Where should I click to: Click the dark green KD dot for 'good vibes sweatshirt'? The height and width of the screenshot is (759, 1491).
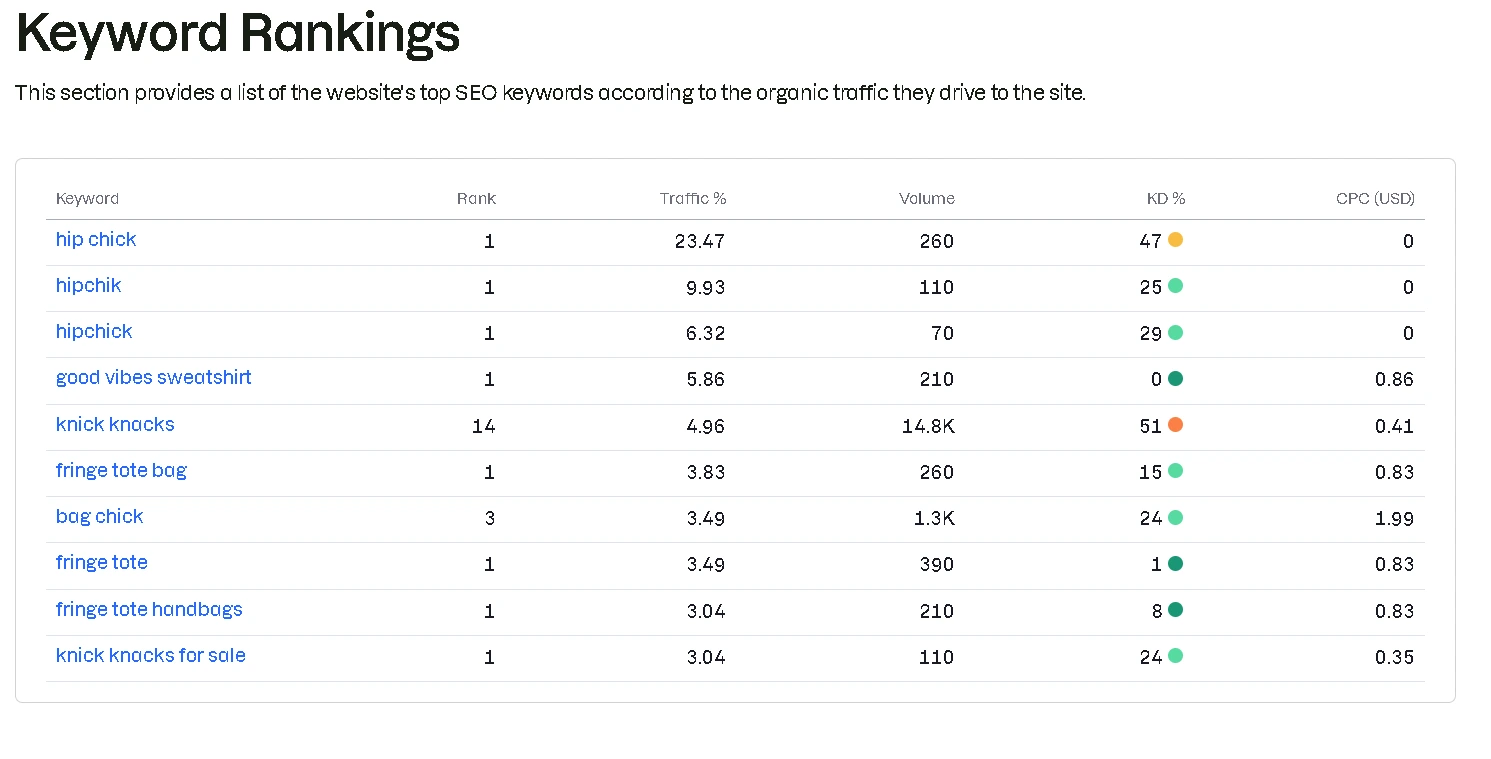pyautogui.click(x=1175, y=379)
